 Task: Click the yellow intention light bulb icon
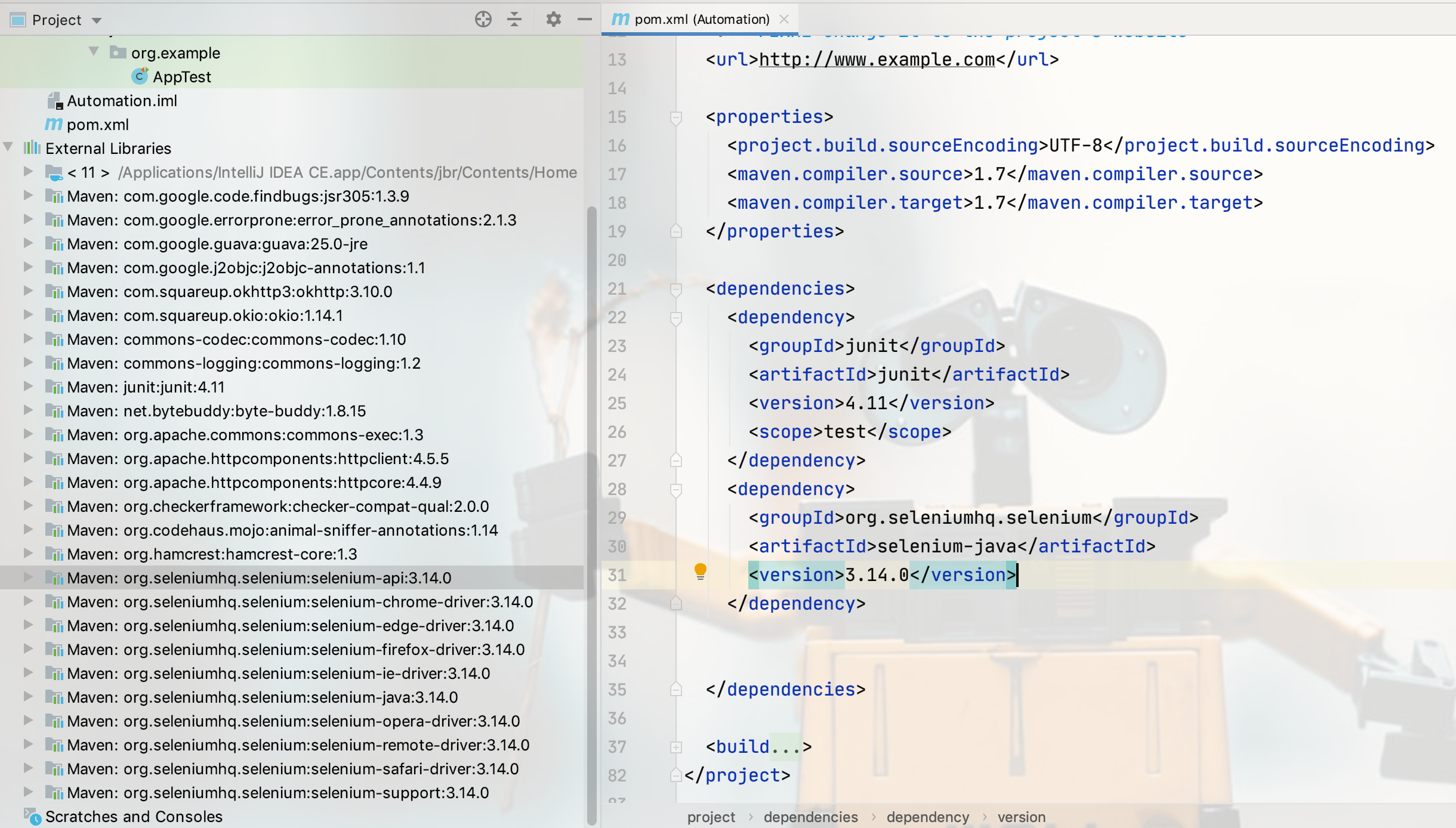coord(700,571)
